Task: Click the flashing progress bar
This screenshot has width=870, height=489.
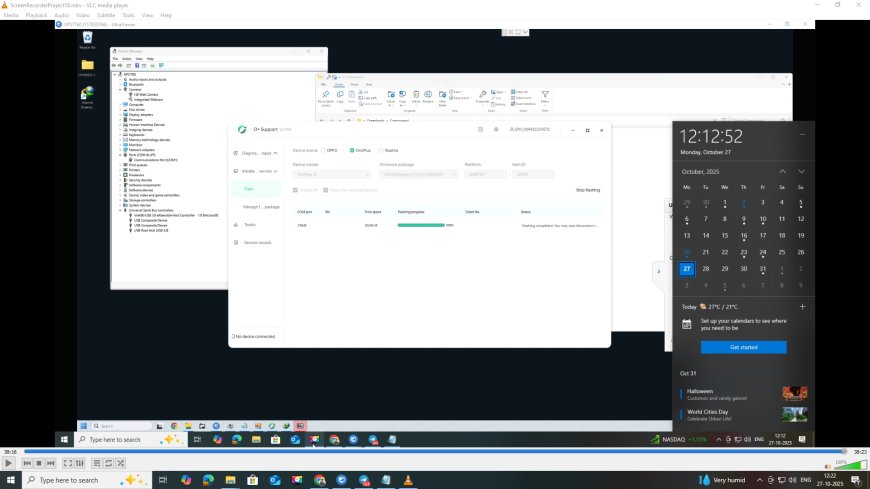Action: [421, 225]
